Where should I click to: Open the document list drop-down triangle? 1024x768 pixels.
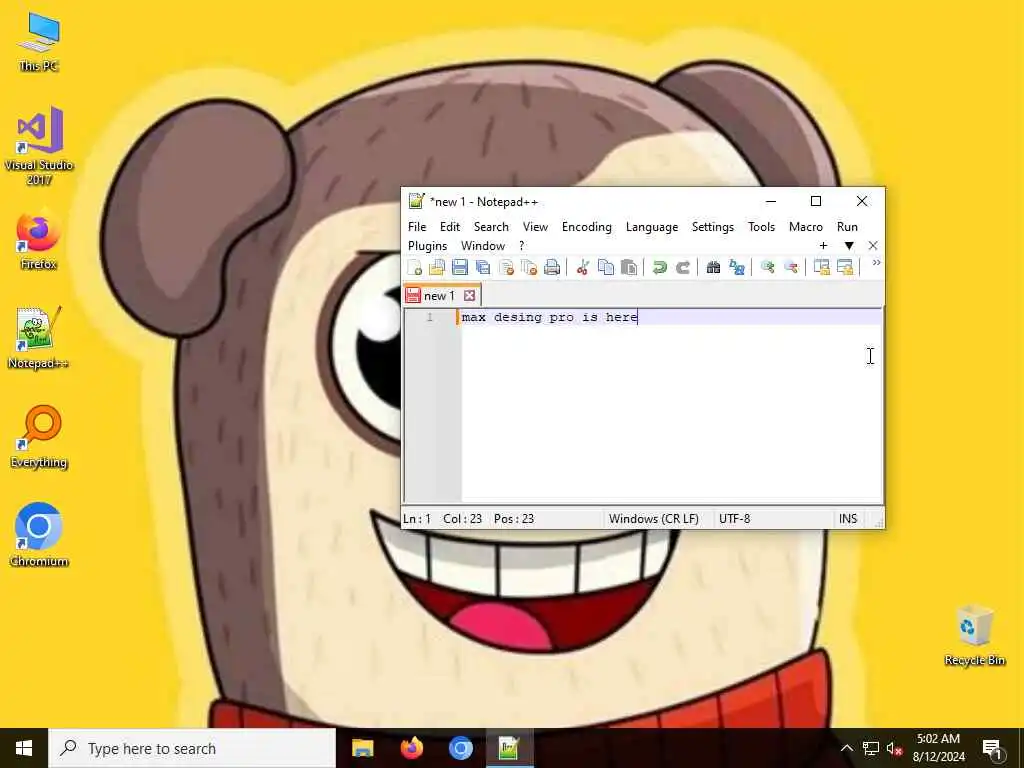[849, 246]
